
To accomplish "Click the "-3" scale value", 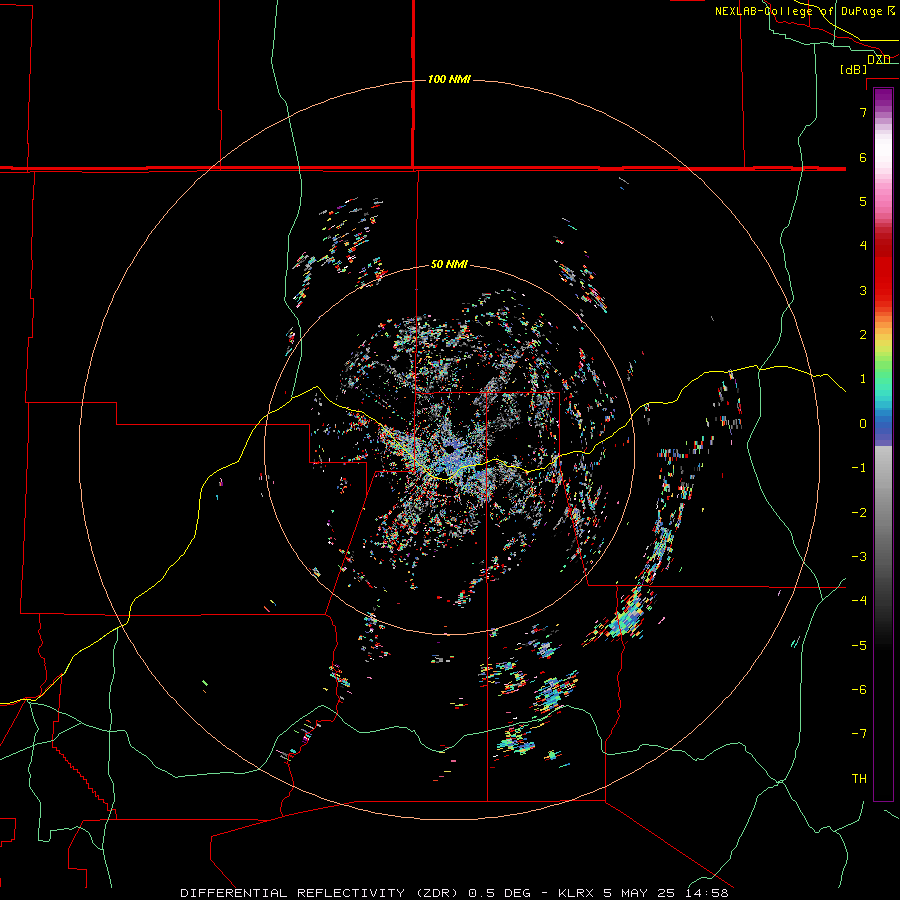I will pyautogui.click(x=859, y=557).
